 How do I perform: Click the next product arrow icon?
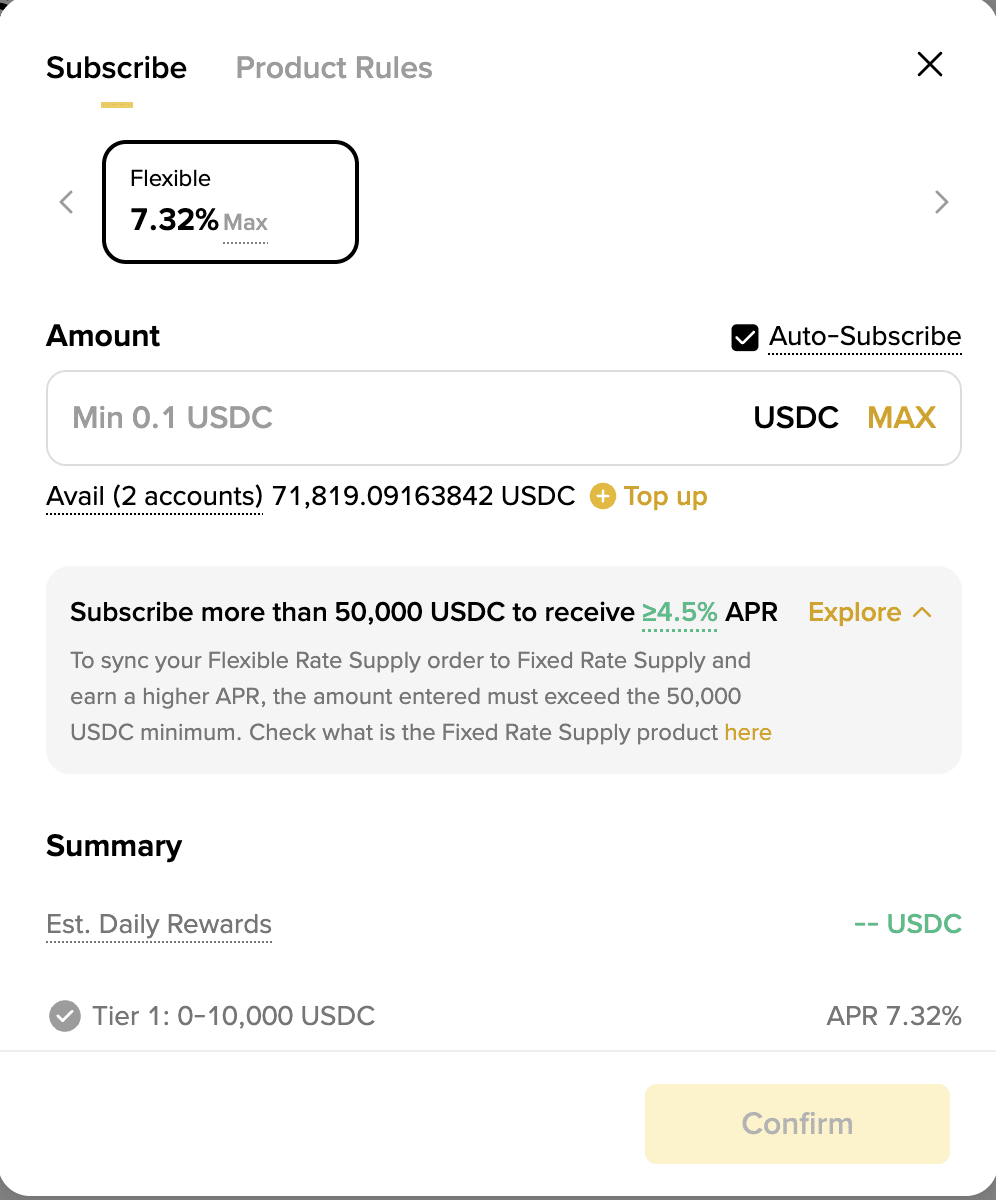(x=941, y=202)
